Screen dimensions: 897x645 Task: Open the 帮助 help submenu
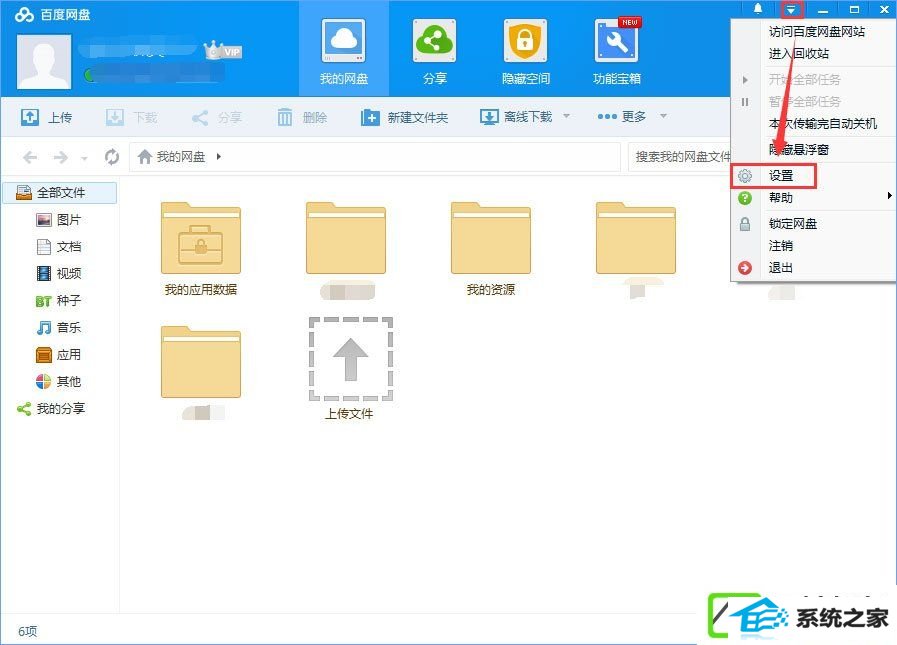pyautogui.click(x=813, y=197)
